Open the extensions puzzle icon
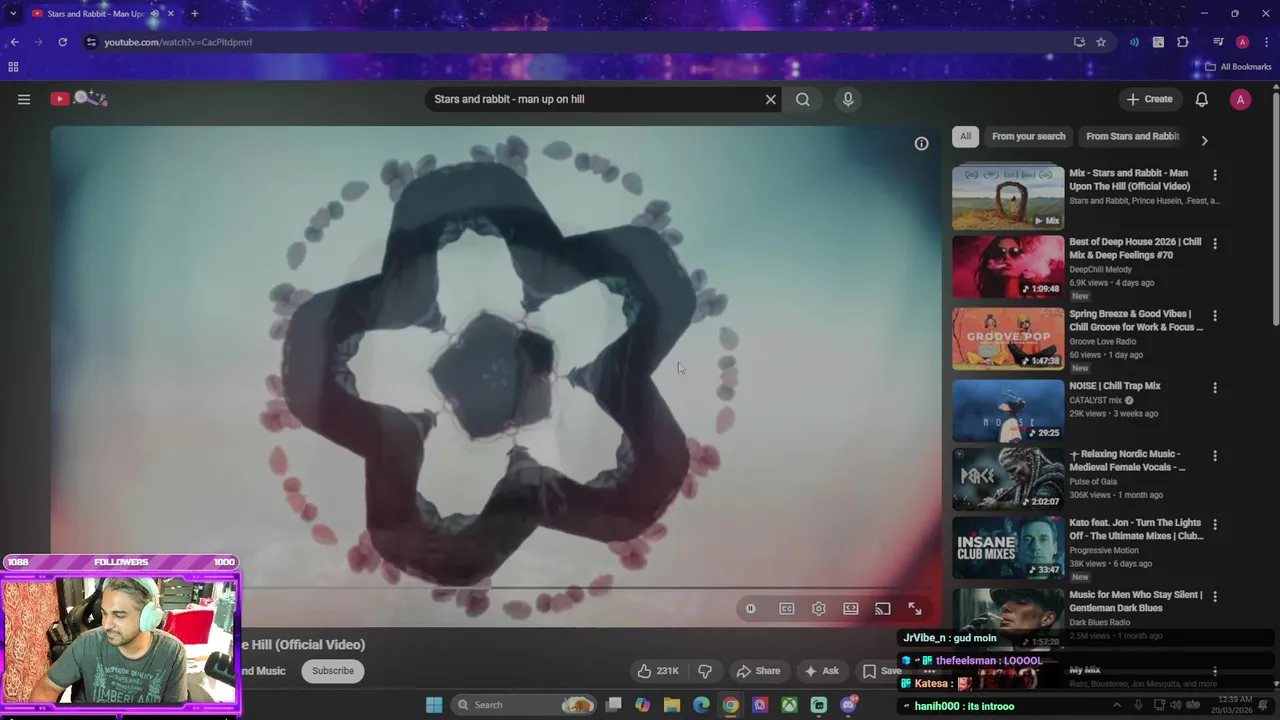This screenshot has height=720, width=1280. (1183, 42)
